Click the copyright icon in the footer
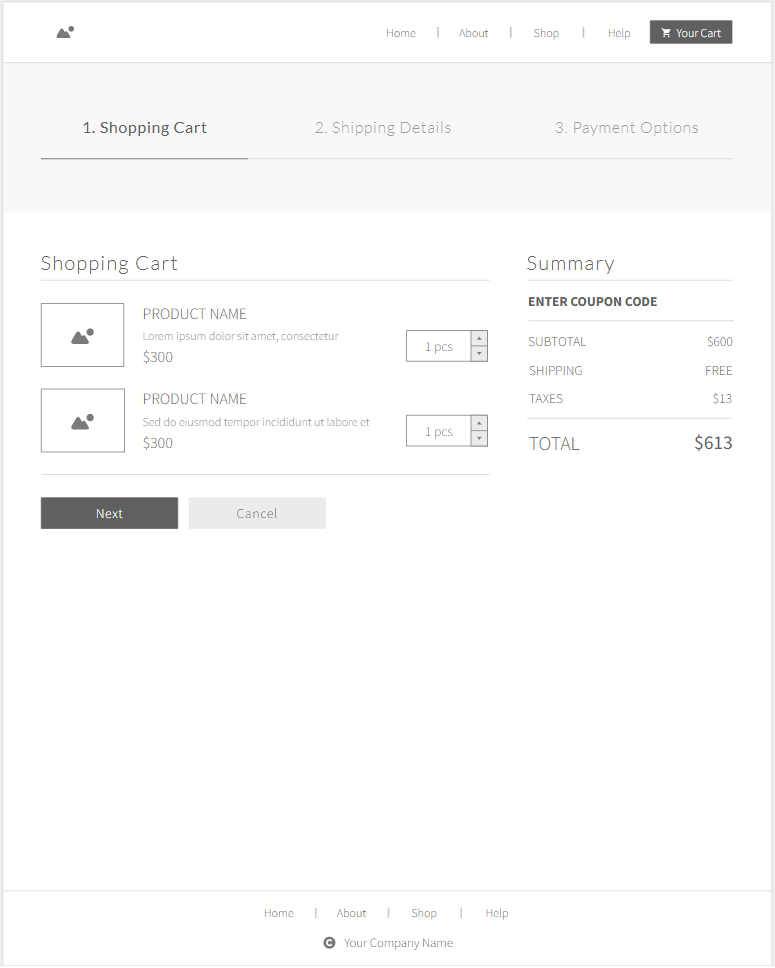Viewport: 775px width, 968px height. point(330,943)
